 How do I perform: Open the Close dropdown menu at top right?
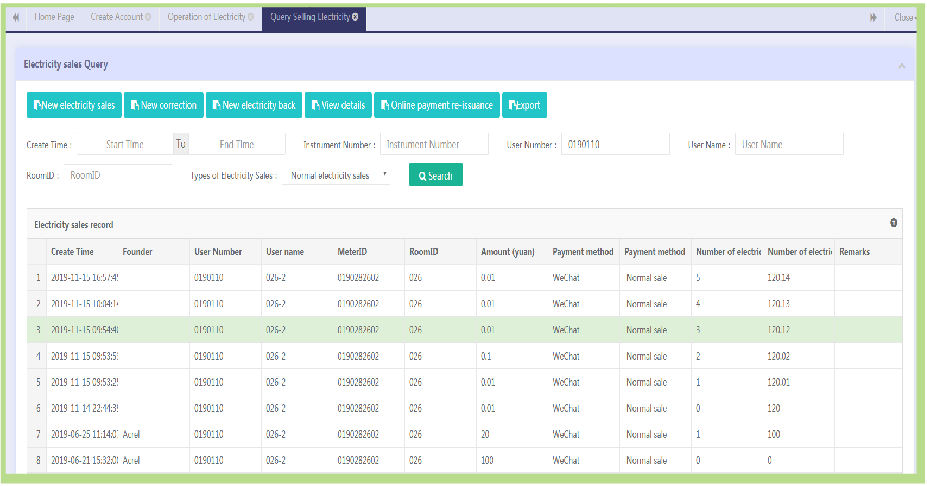pyautogui.click(x=905, y=17)
